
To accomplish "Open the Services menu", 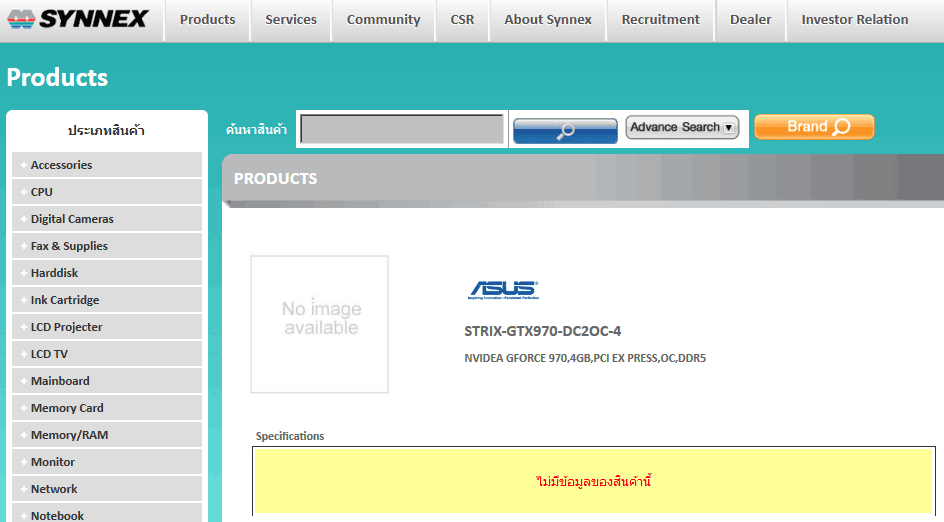I will pyautogui.click(x=291, y=20).
